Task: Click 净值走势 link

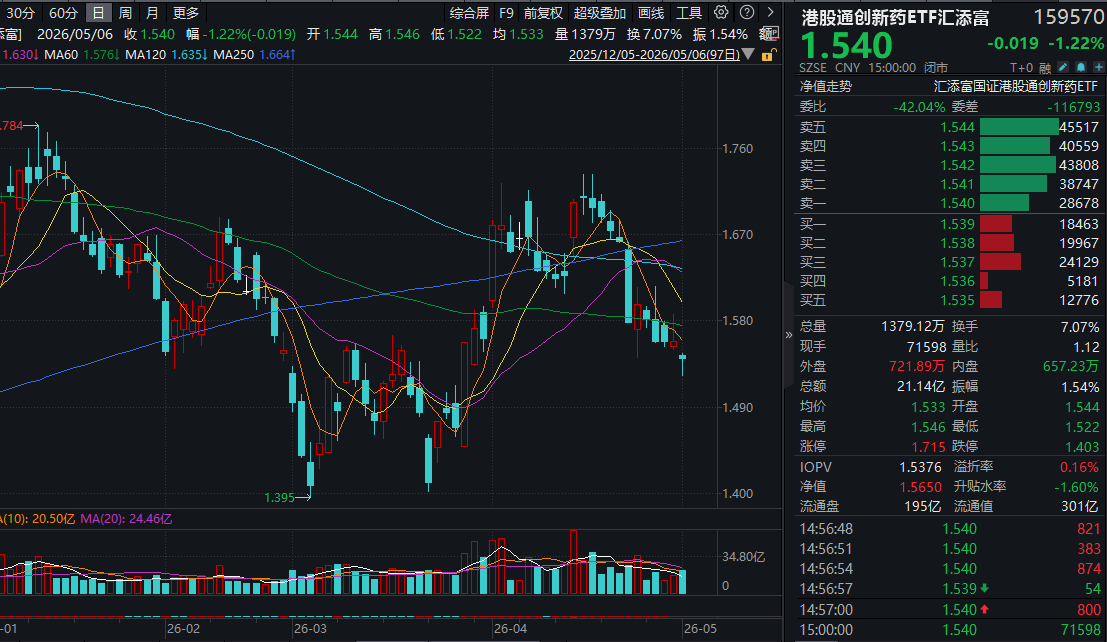Action: (825, 86)
